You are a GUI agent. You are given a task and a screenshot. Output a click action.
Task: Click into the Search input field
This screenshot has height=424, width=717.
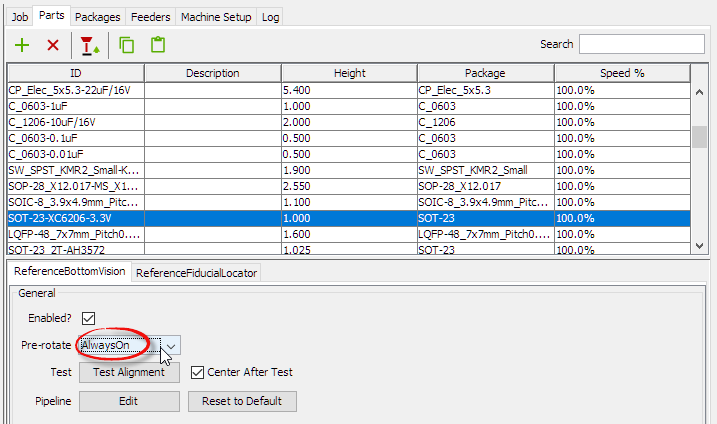coord(642,44)
